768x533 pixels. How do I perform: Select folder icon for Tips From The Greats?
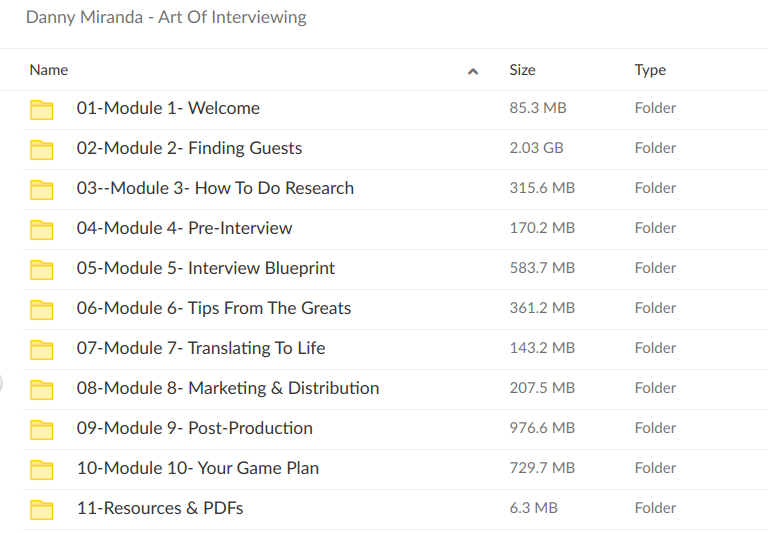tap(41, 309)
